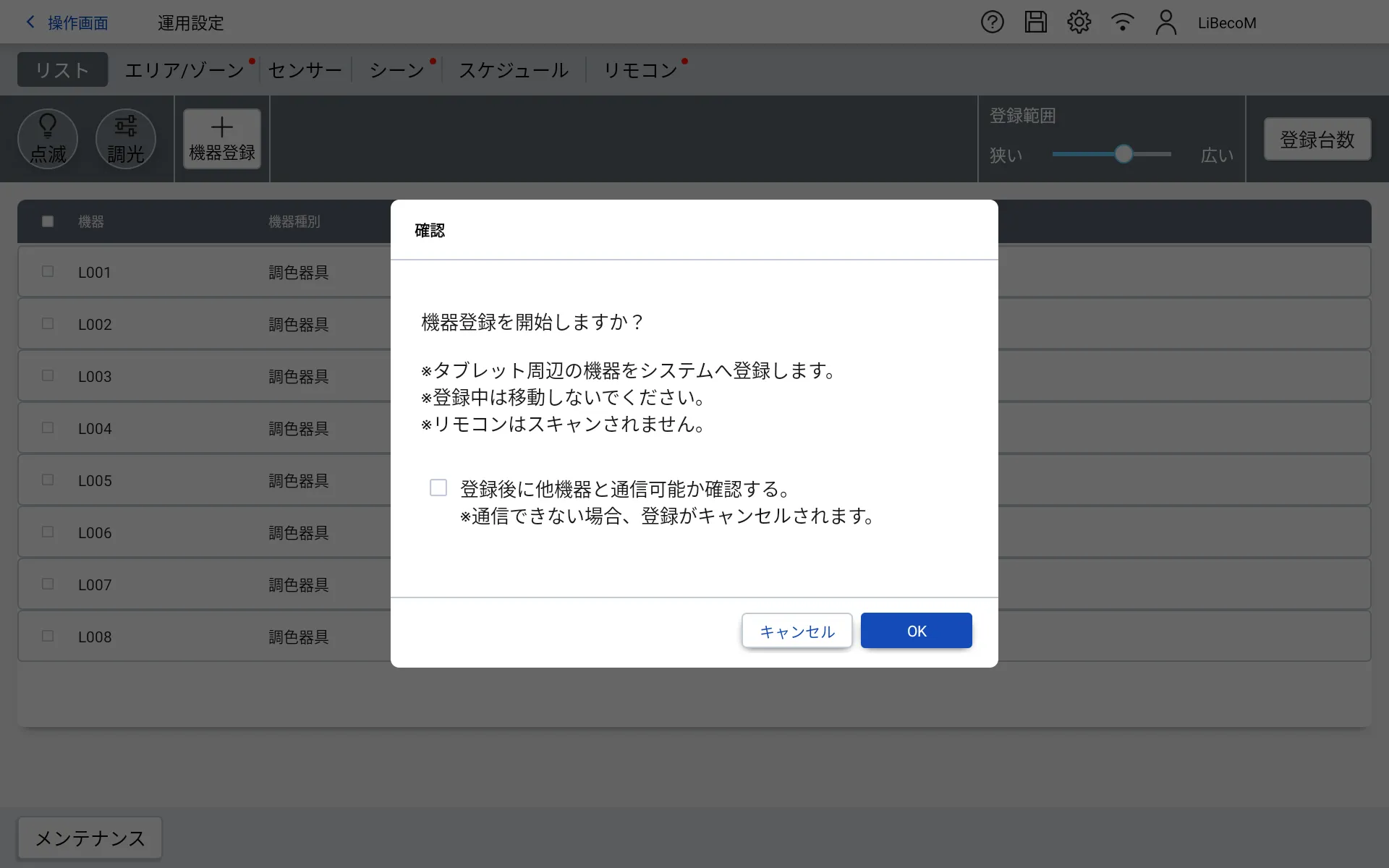Click the Wi-Fi status icon
The width and height of the screenshot is (1389, 868).
1122,22
